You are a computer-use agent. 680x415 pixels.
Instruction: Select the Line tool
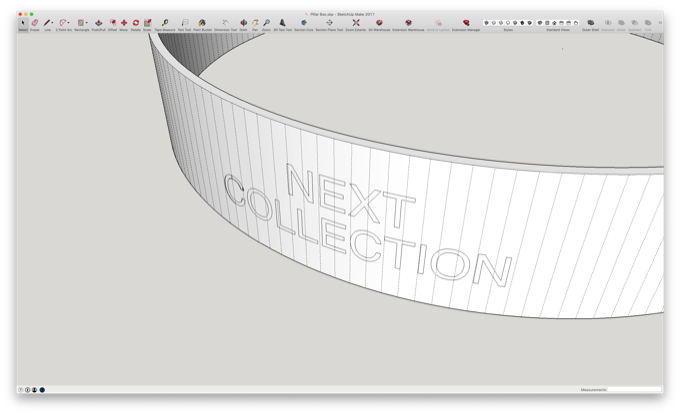click(47, 23)
